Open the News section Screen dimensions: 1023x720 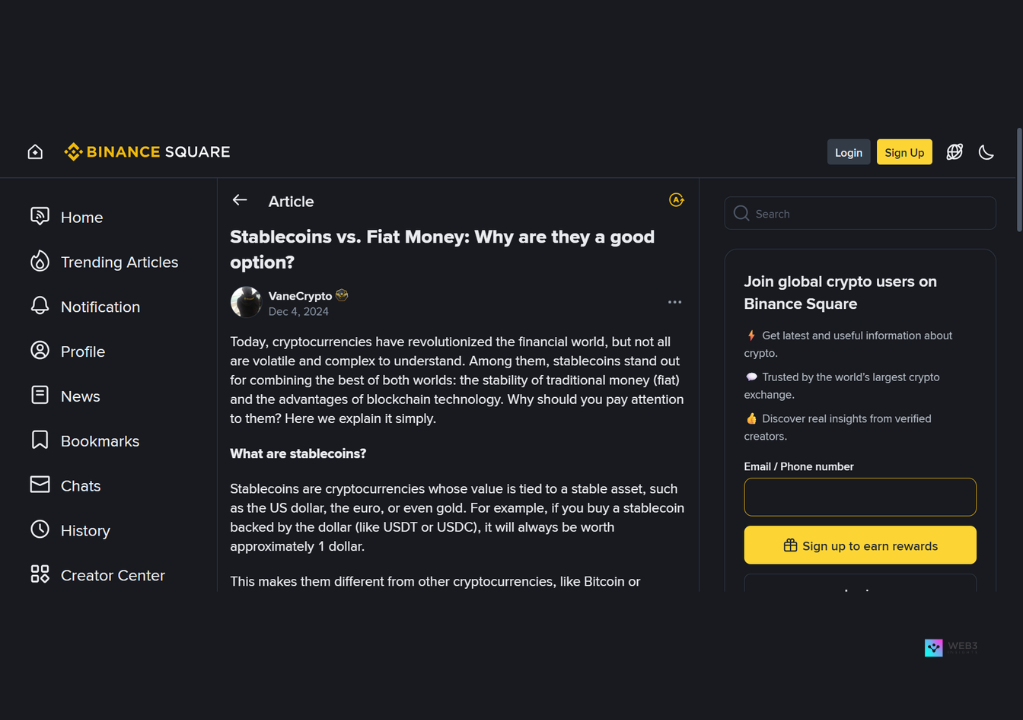tap(78, 395)
